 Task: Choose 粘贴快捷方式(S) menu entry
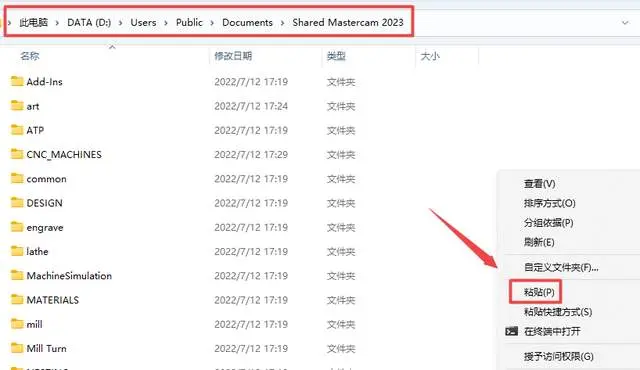pyautogui.click(x=558, y=312)
